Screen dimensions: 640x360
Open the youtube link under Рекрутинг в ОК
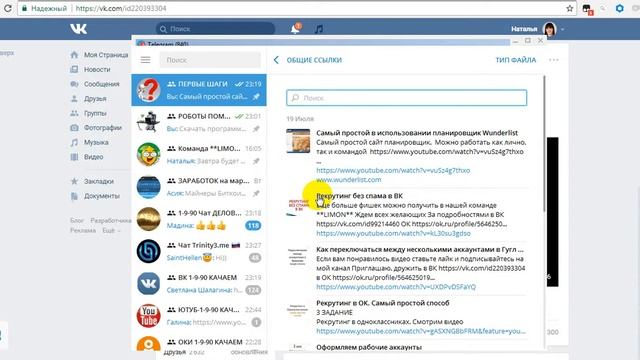pos(421,331)
